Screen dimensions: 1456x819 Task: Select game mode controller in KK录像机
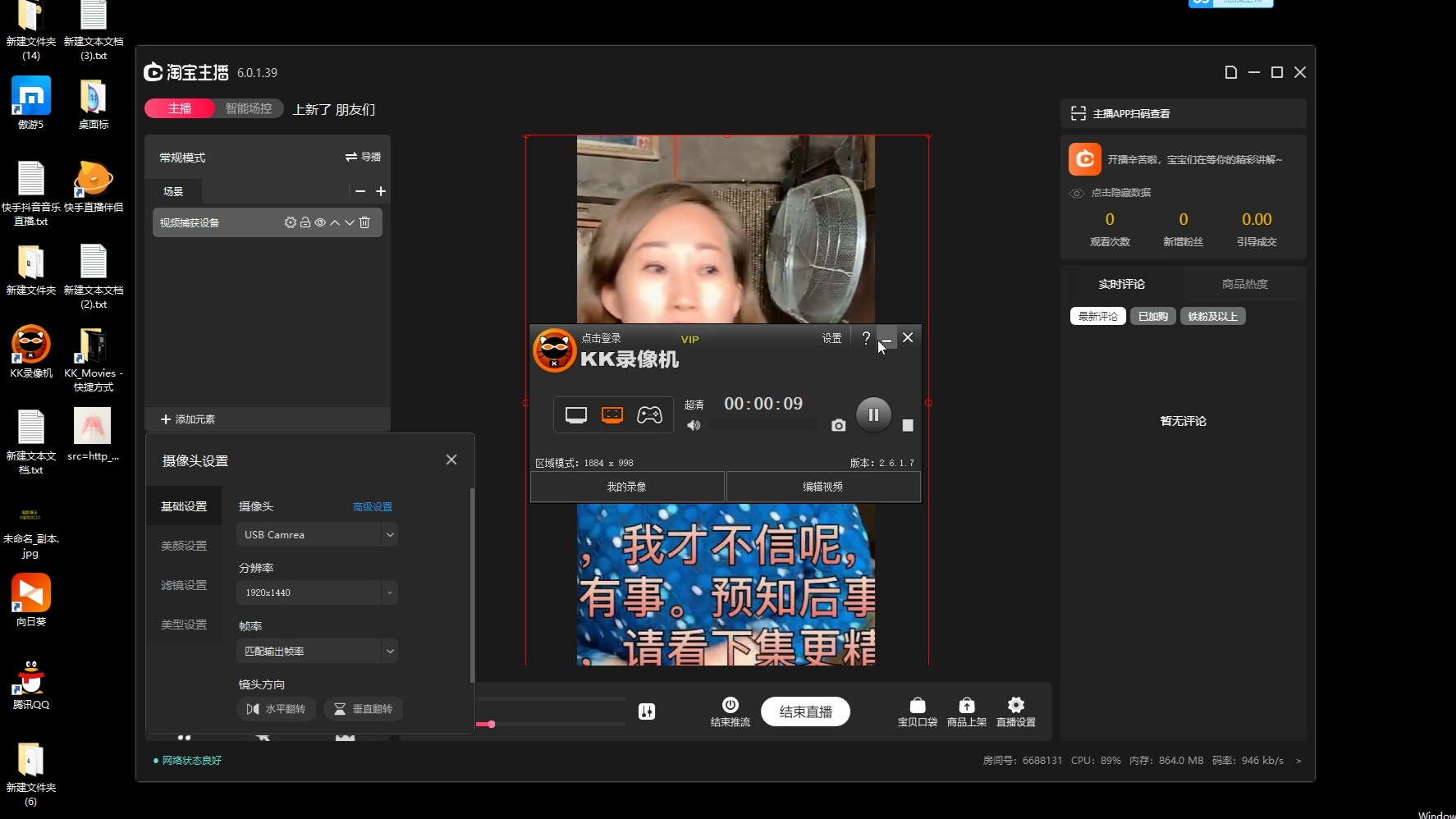point(649,415)
